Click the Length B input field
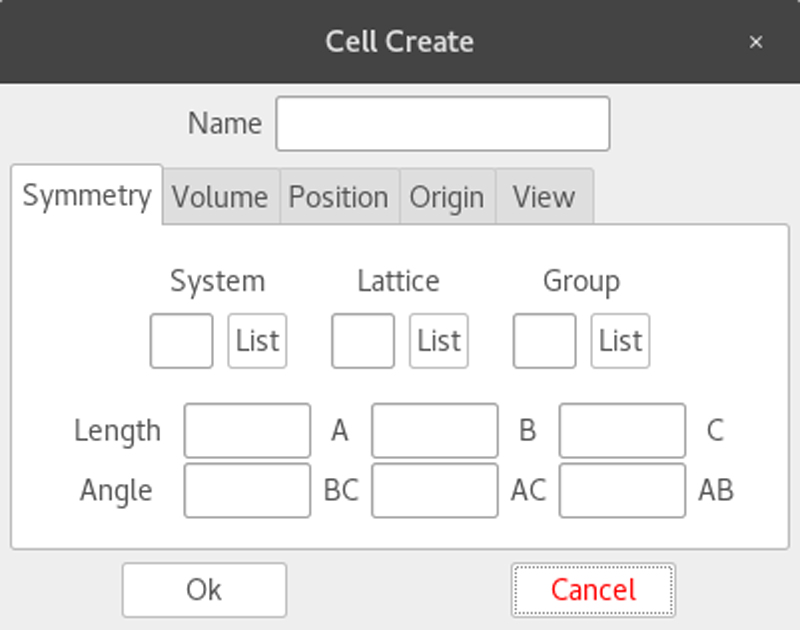 click(434, 430)
